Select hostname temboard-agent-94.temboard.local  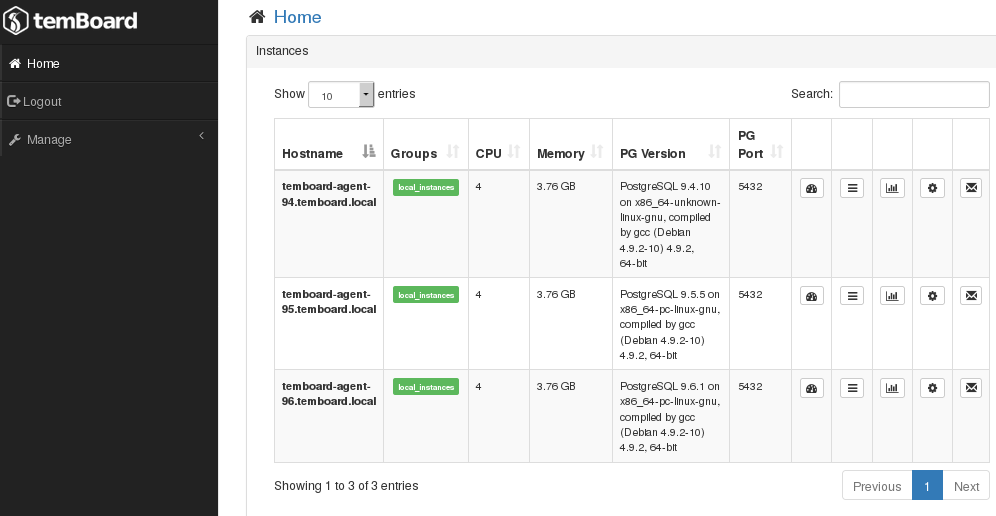[x=329, y=194]
